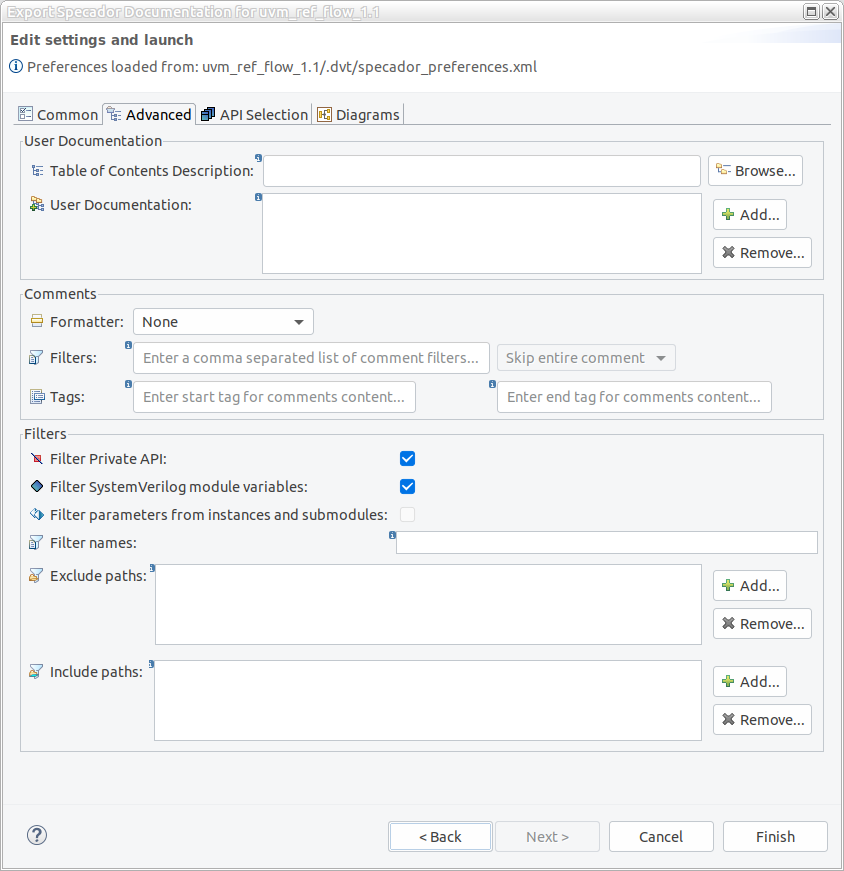Open the Diagrams tab
844x871 pixels.
point(358,115)
